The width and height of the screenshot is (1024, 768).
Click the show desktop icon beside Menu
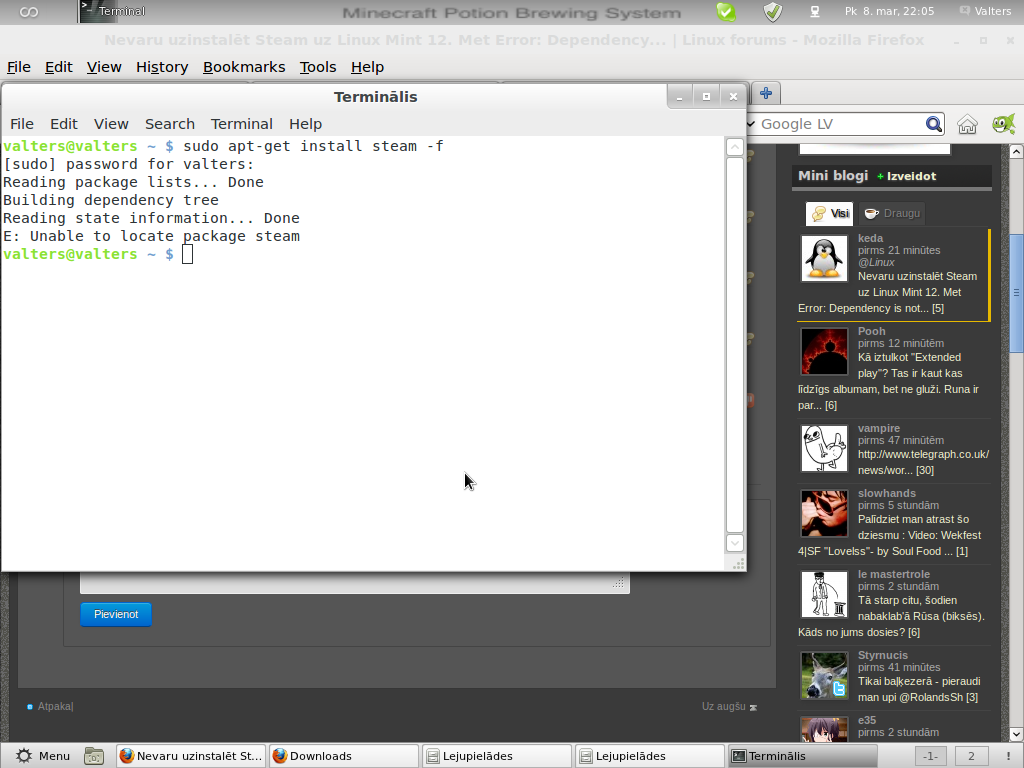coord(94,756)
